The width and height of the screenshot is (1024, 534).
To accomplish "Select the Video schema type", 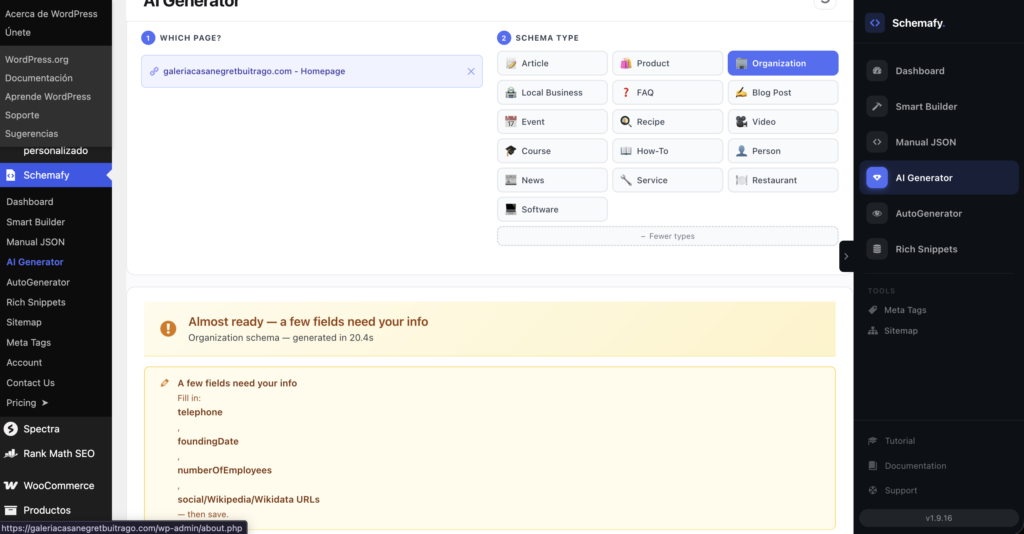I will point(783,121).
